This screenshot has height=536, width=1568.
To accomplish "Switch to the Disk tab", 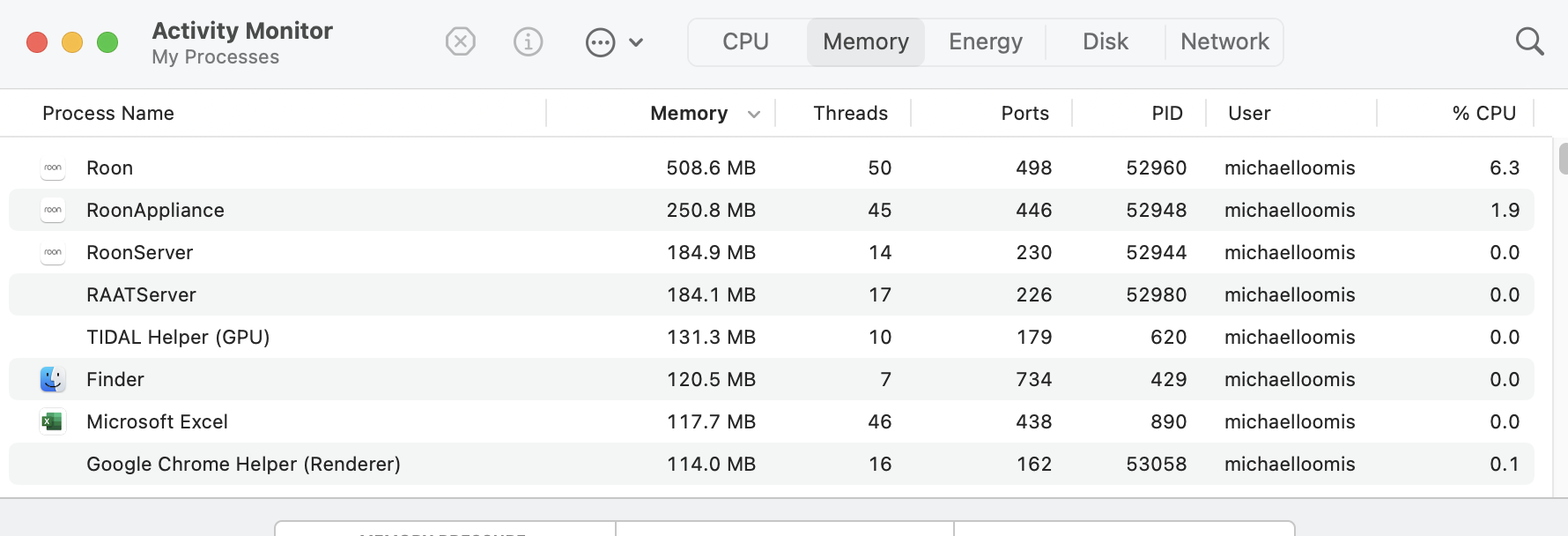I will 1106,41.
